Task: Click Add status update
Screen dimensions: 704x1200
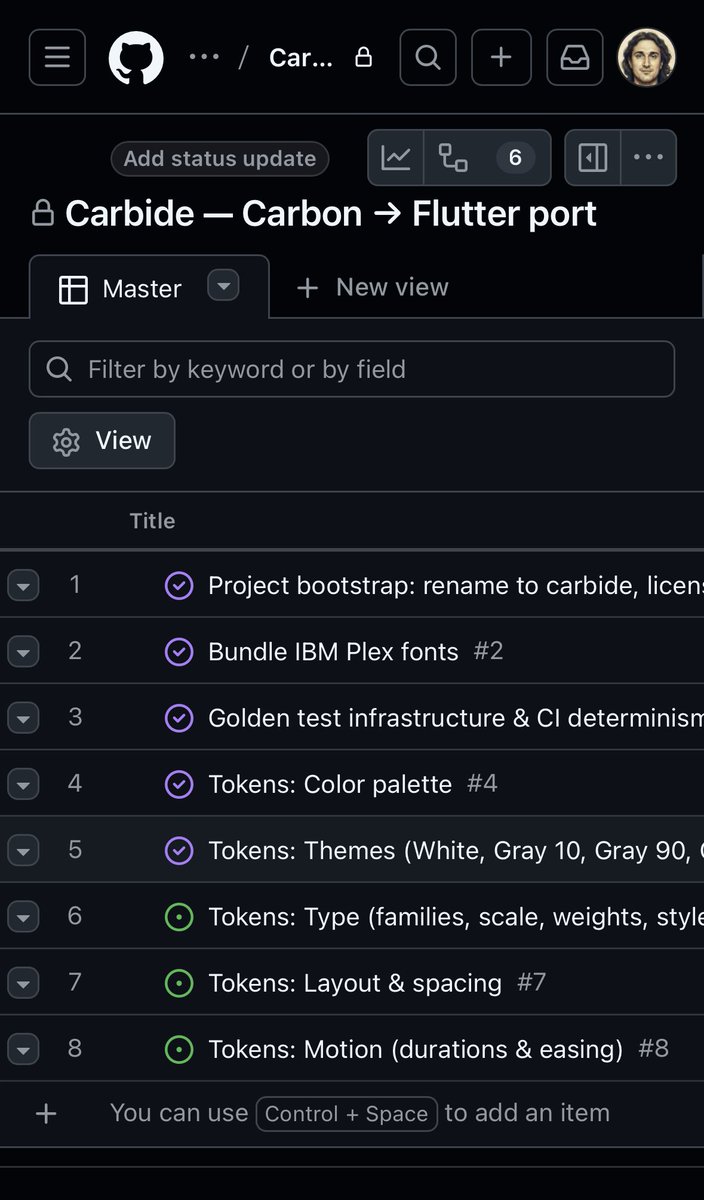Action: click(220, 158)
